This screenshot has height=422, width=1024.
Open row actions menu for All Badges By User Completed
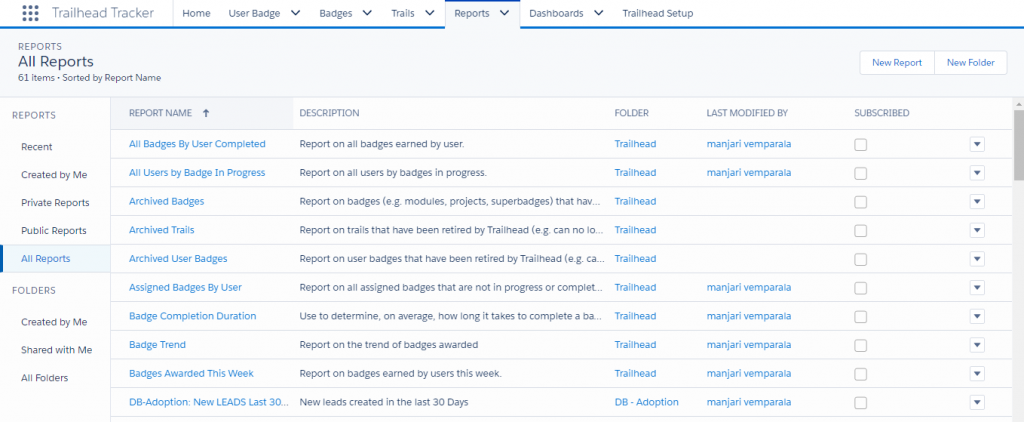coord(977,144)
